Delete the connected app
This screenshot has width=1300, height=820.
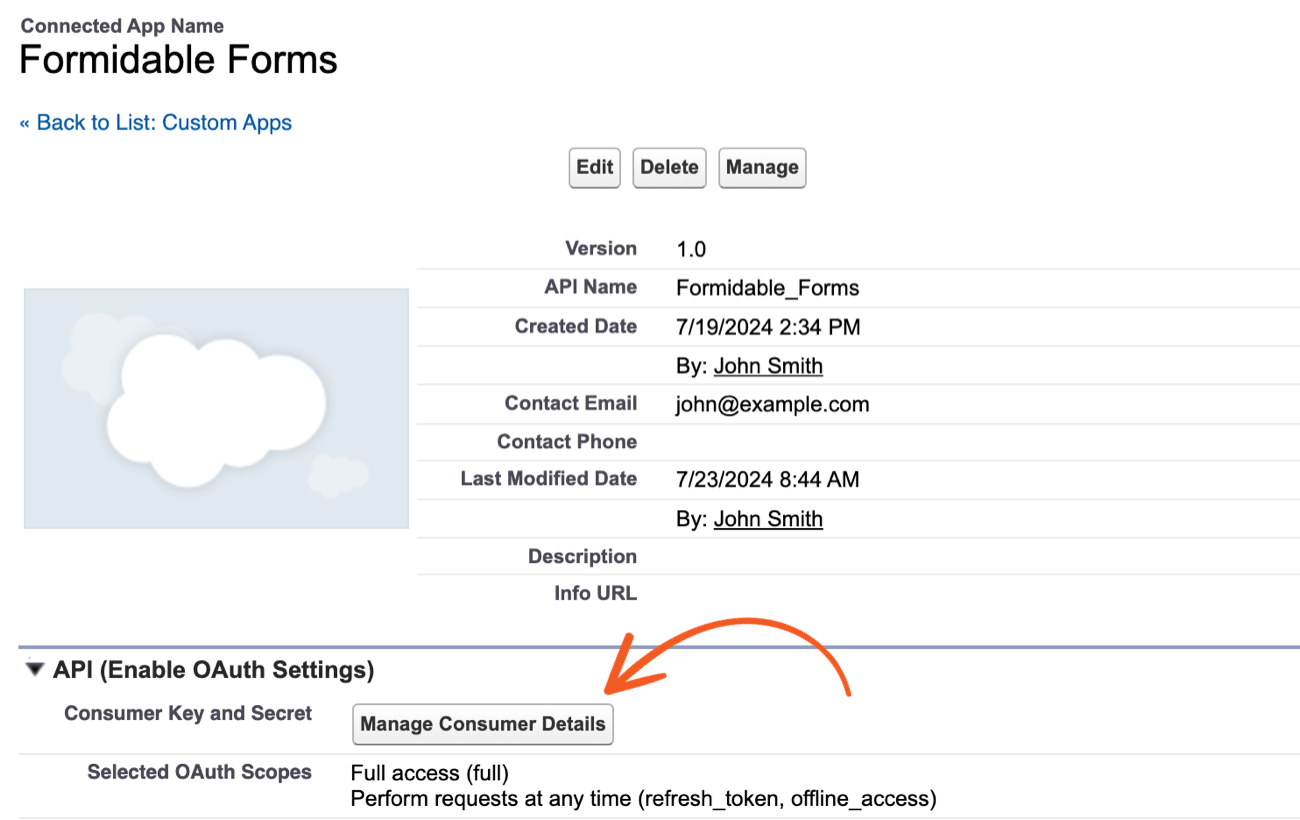(669, 167)
